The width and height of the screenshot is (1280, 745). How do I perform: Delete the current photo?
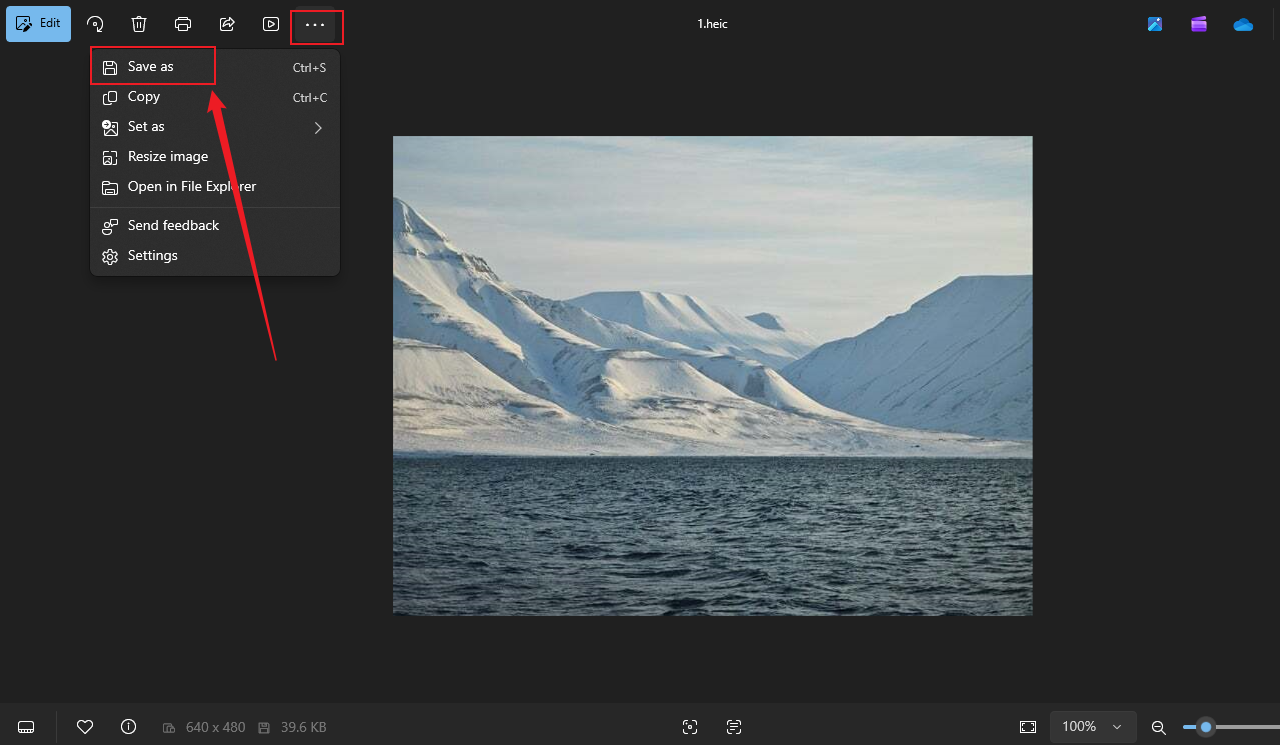tap(139, 23)
